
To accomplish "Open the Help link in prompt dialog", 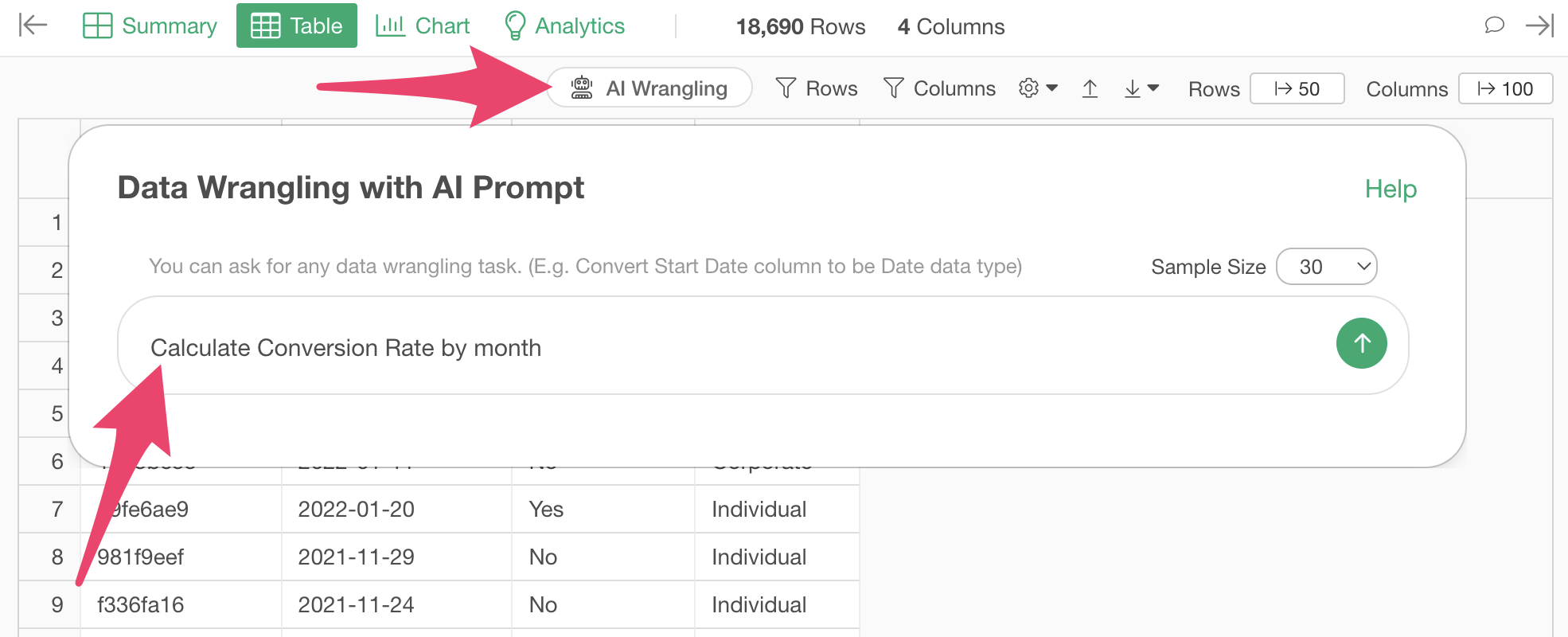I will click(1391, 189).
